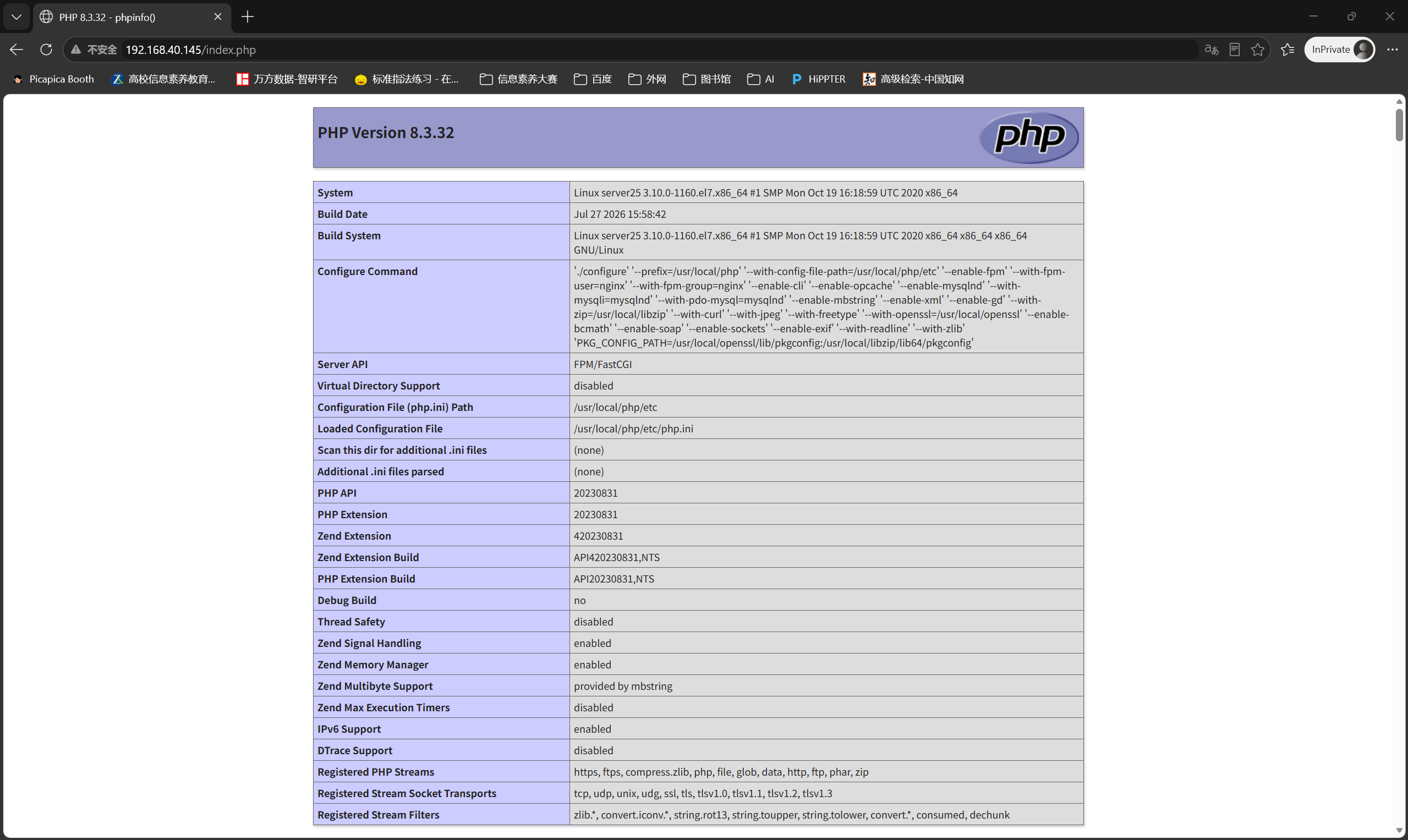Viewport: 1408px width, 840px height.
Task: Click the Build Date value Jul 27 2026
Action: pyautogui.click(x=620, y=214)
